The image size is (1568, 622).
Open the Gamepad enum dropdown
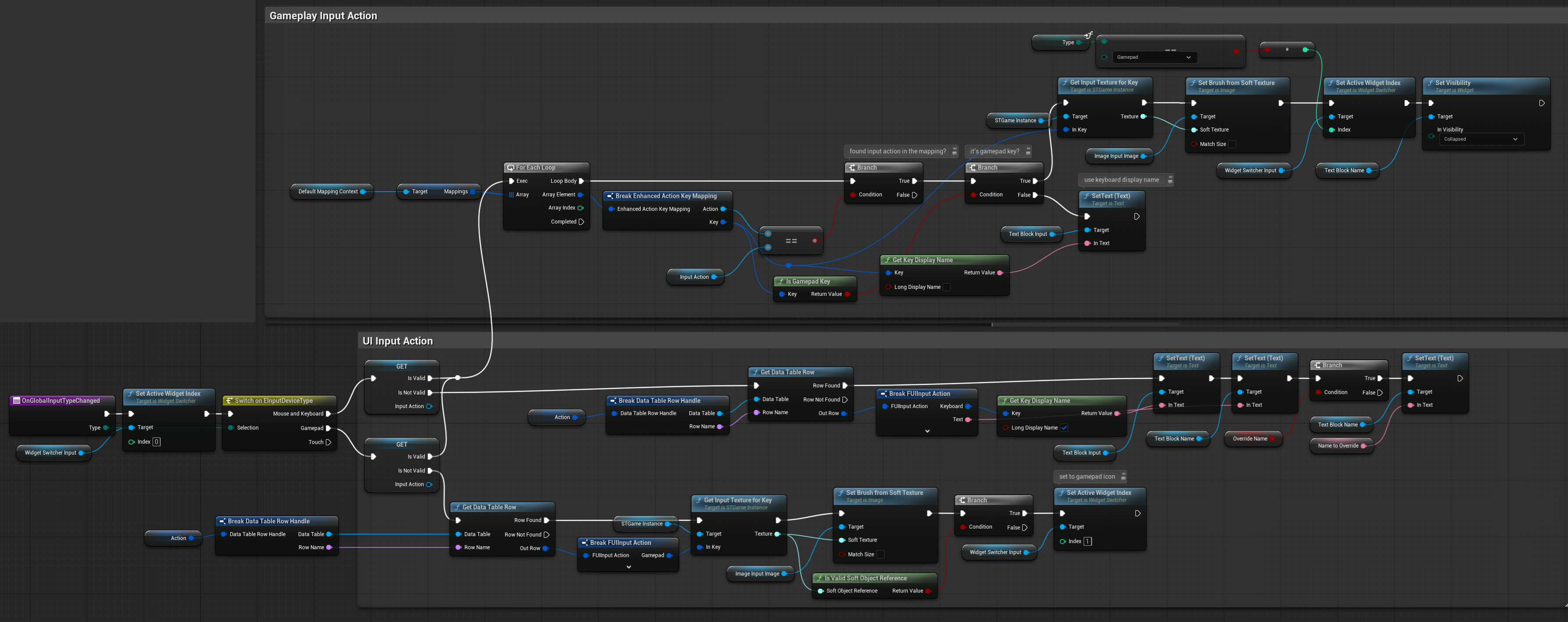pyautogui.click(x=1154, y=57)
